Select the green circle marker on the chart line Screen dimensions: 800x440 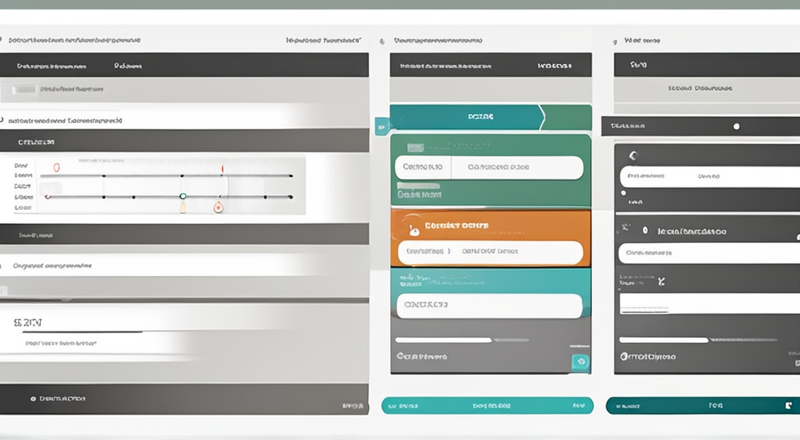point(182,197)
